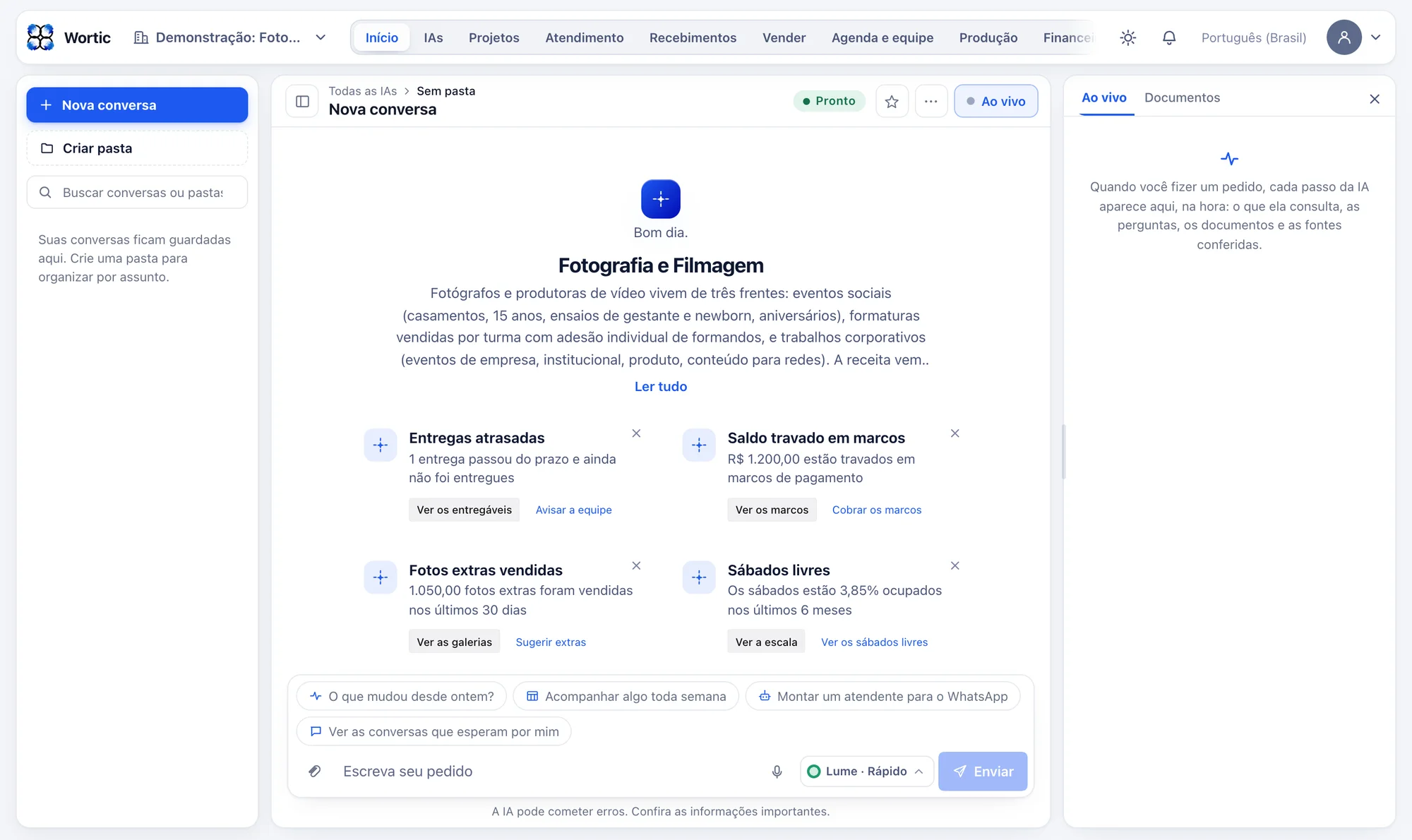Click the attachment paperclip icon
The image size is (1412, 840).
[315, 771]
